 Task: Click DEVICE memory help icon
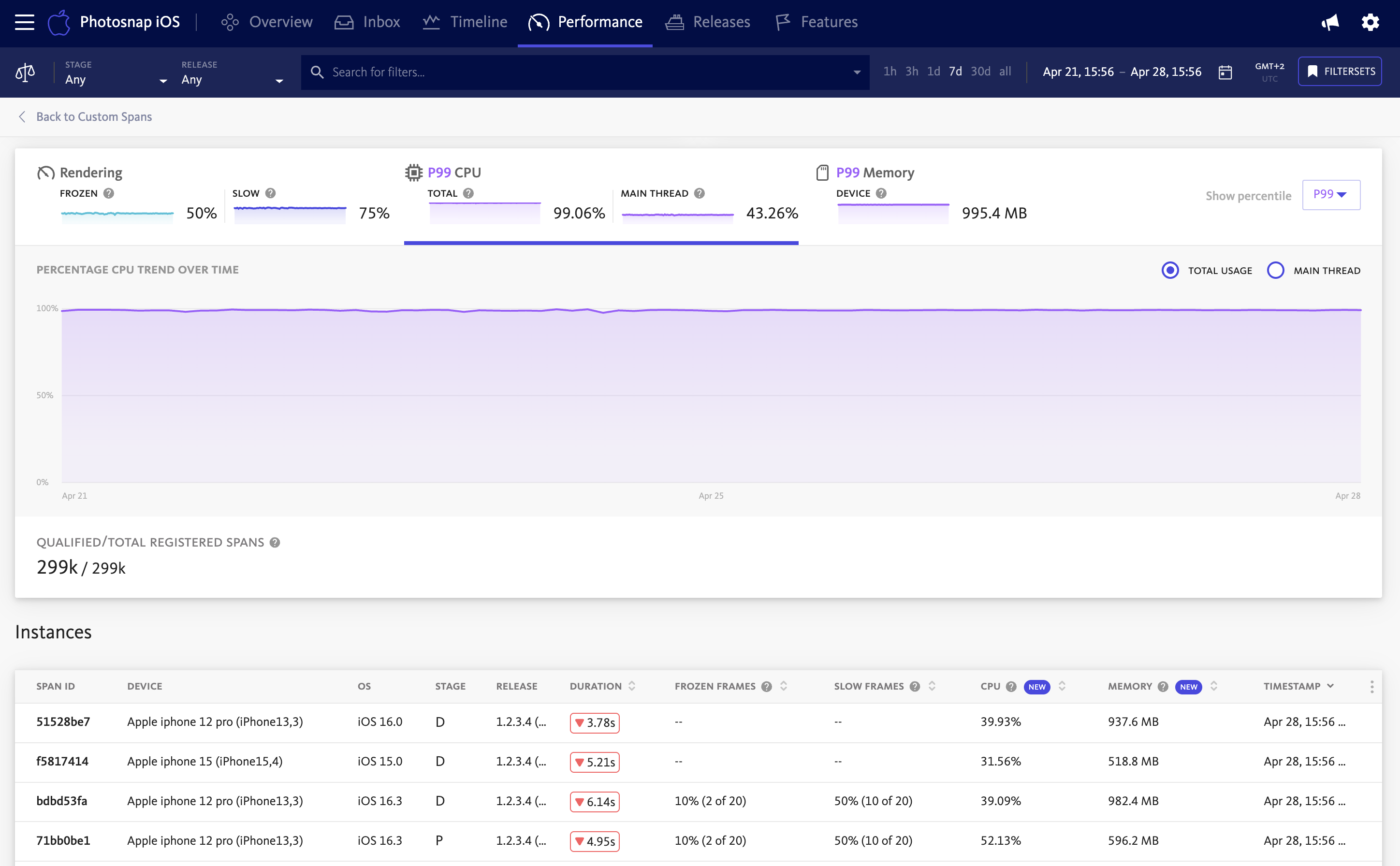point(882,194)
